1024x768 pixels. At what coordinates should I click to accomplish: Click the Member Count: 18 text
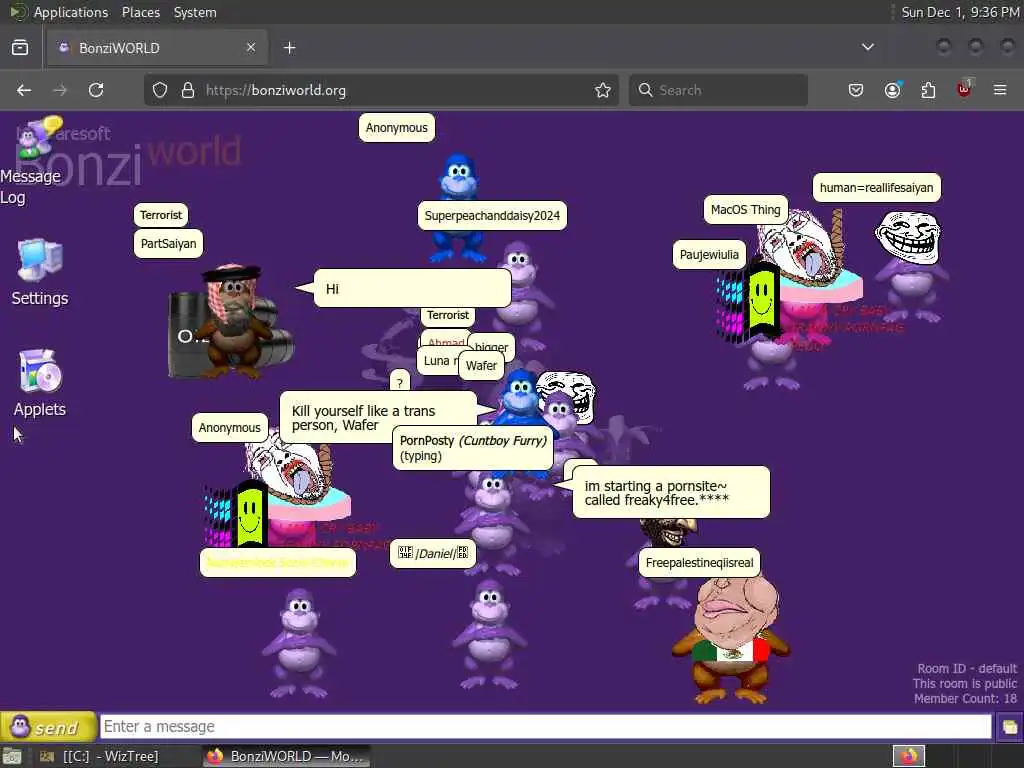coord(965,699)
